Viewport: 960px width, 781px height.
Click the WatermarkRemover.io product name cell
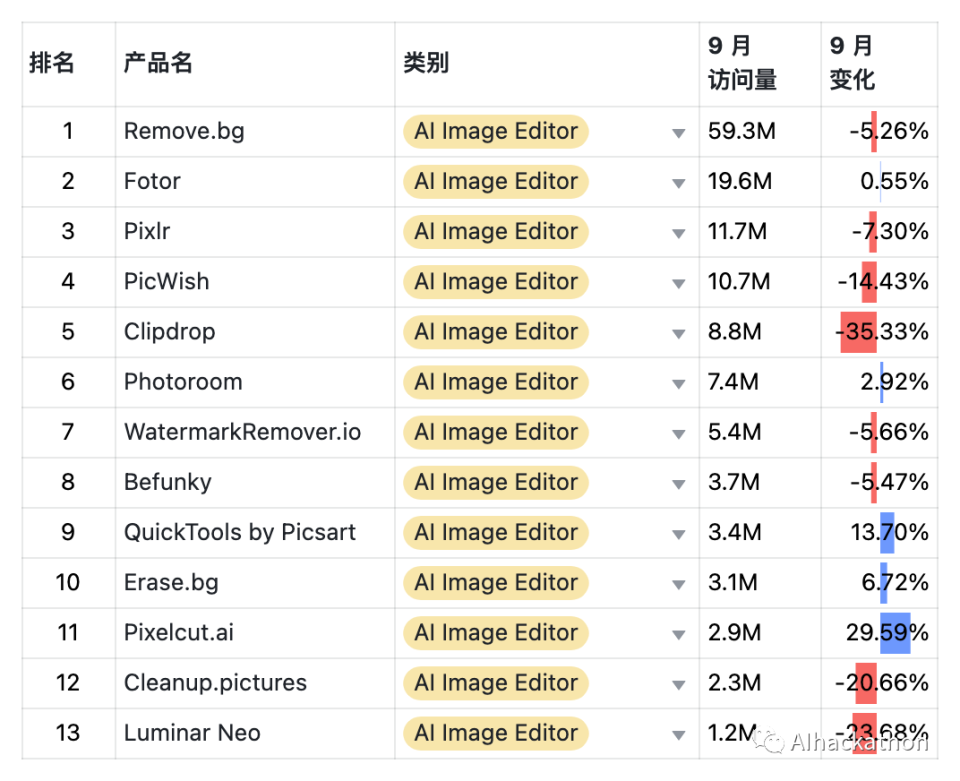click(242, 432)
